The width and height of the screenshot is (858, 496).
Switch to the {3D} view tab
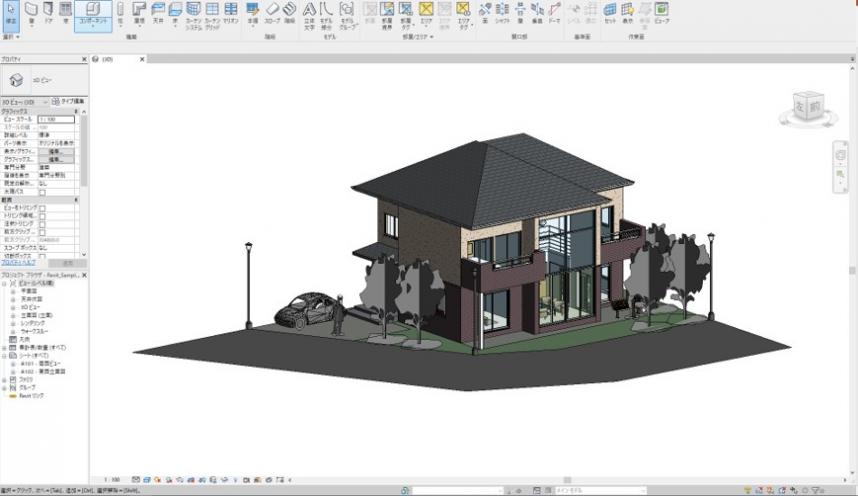tap(106, 60)
